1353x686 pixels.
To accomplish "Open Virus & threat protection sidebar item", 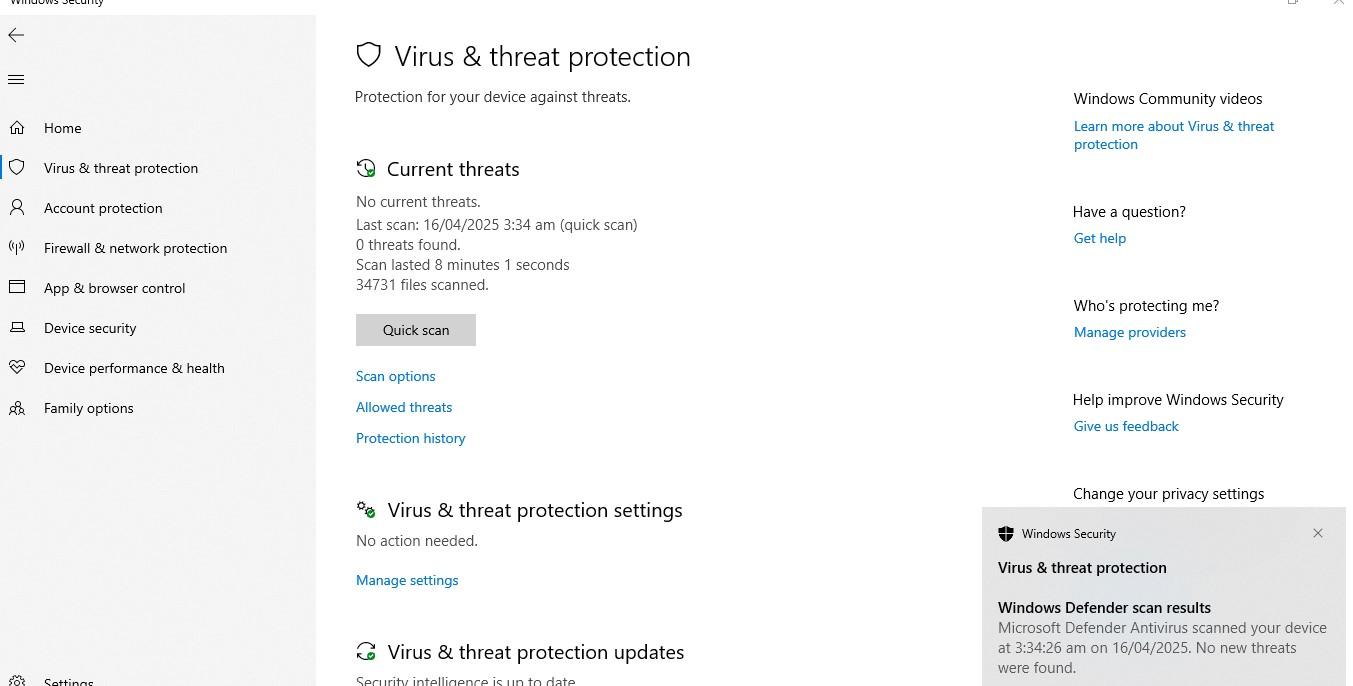I will tap(121, 168).
